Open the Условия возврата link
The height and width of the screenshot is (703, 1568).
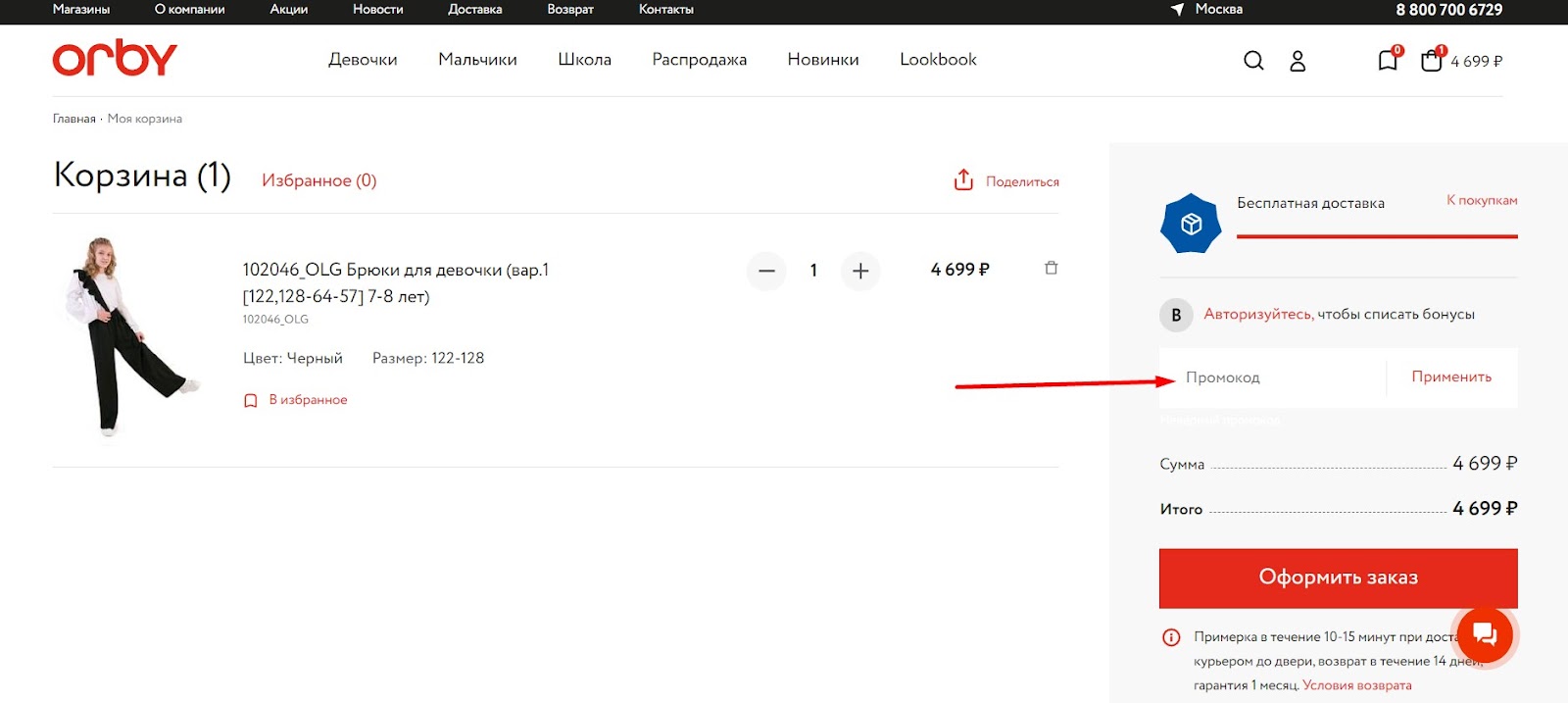[1357, 685]
